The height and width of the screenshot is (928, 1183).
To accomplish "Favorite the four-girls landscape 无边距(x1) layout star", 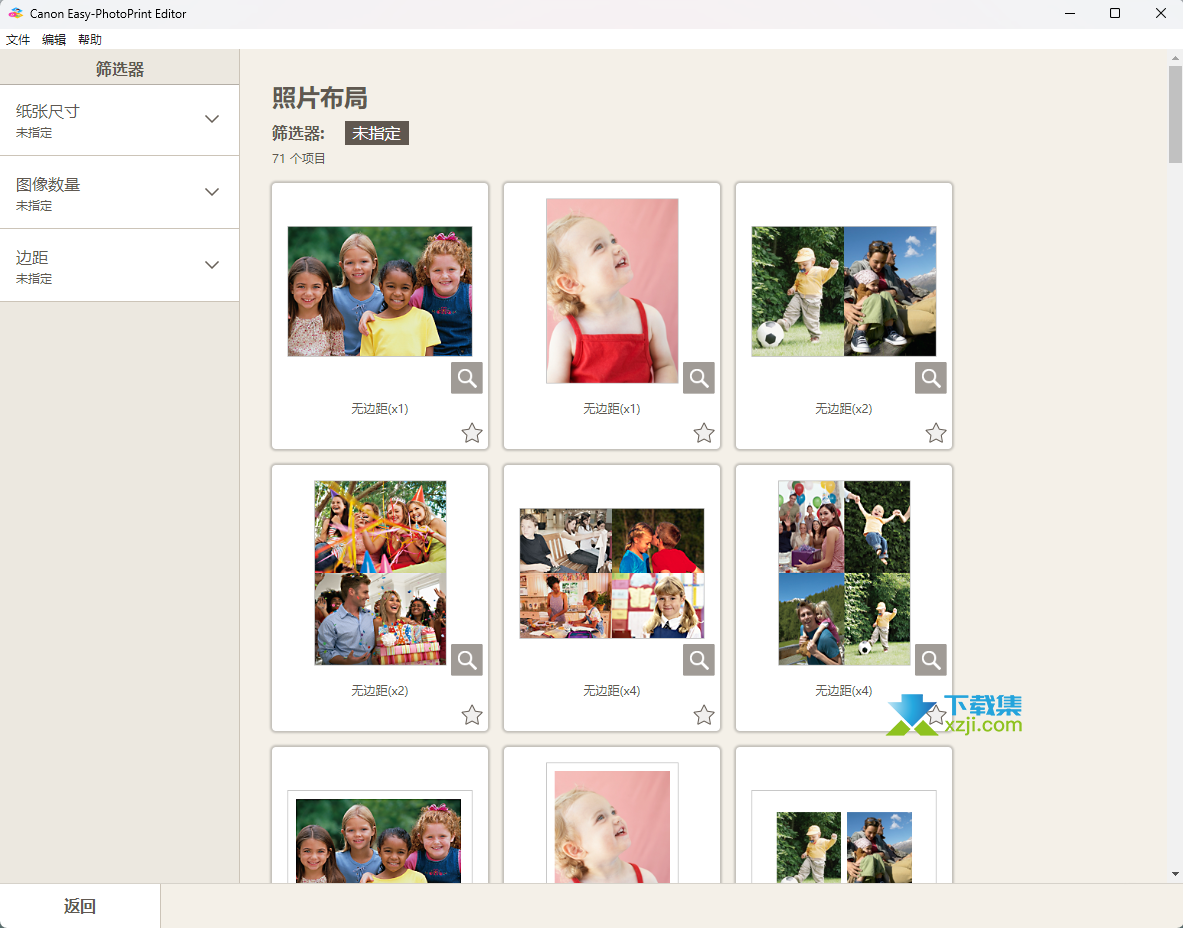I will (472, 433).
